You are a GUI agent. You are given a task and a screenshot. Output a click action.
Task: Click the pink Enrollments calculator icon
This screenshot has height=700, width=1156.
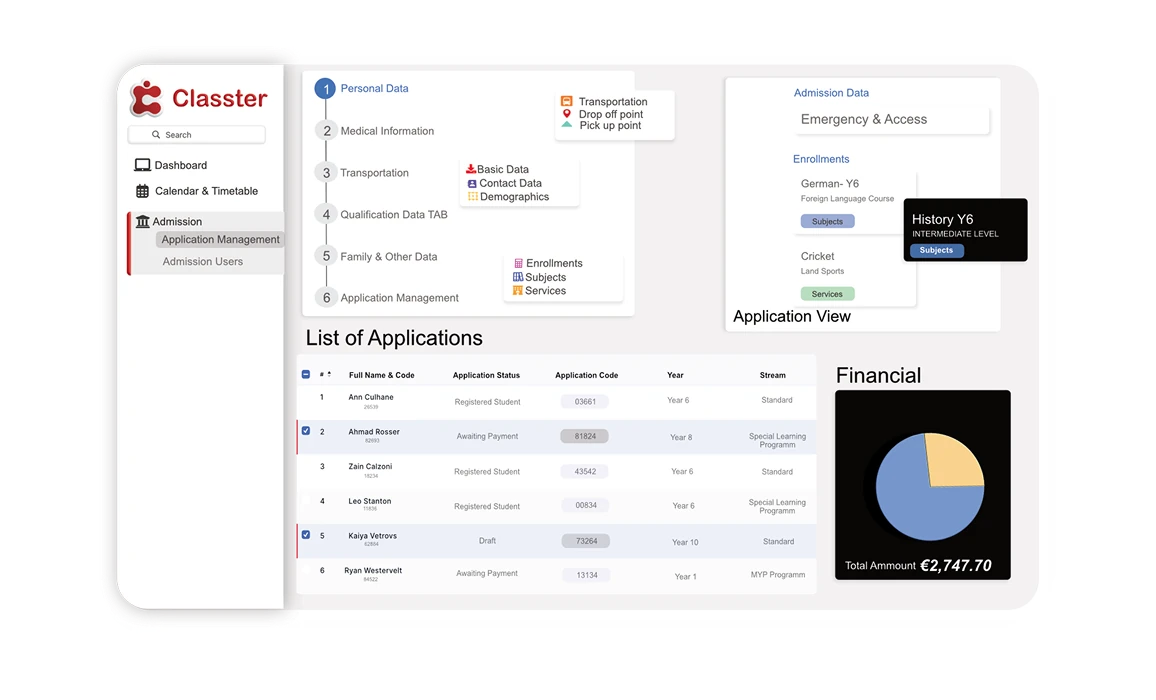(x=518, y=263)
